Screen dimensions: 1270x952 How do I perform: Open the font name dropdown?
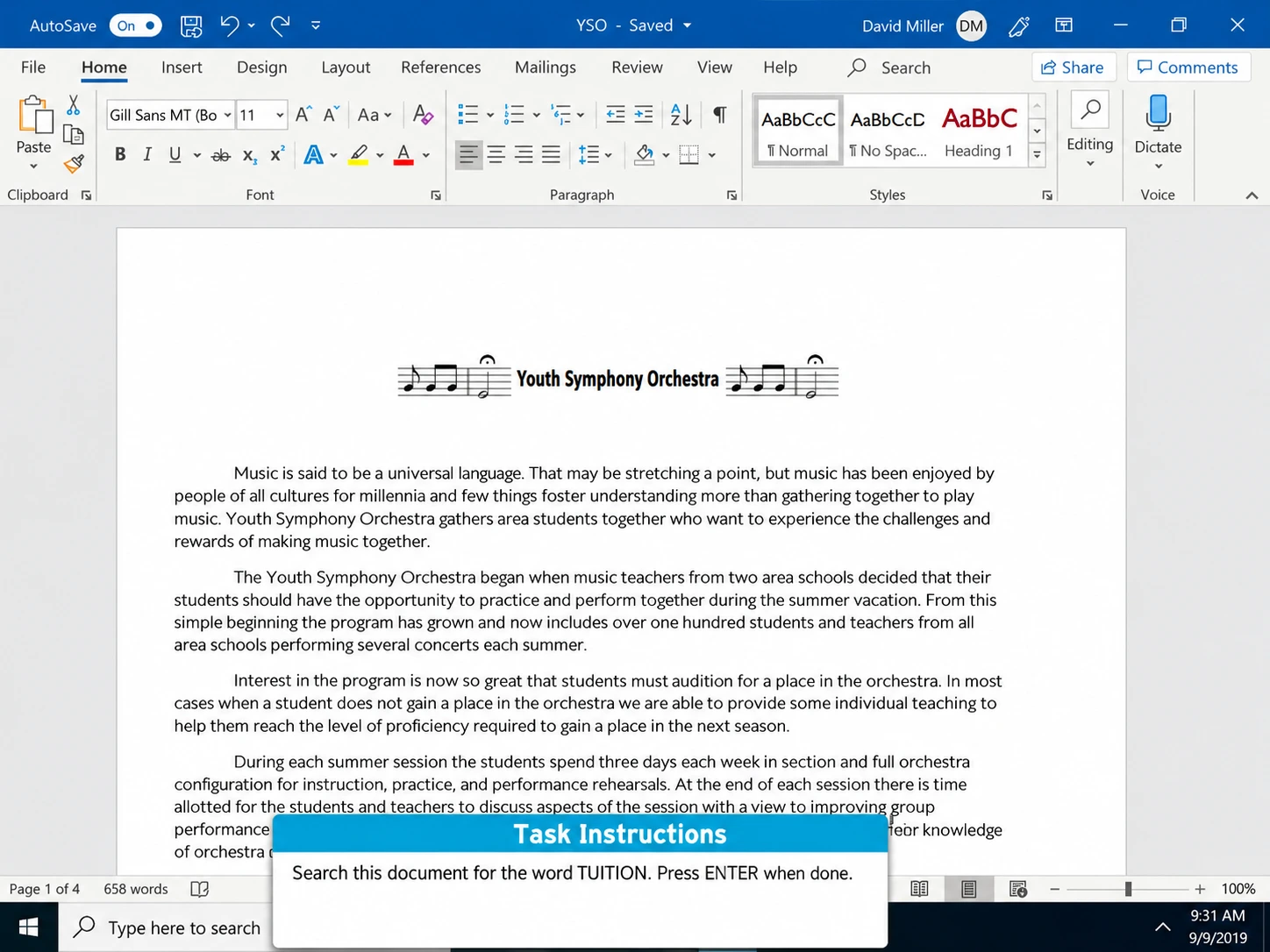[227, 115]
